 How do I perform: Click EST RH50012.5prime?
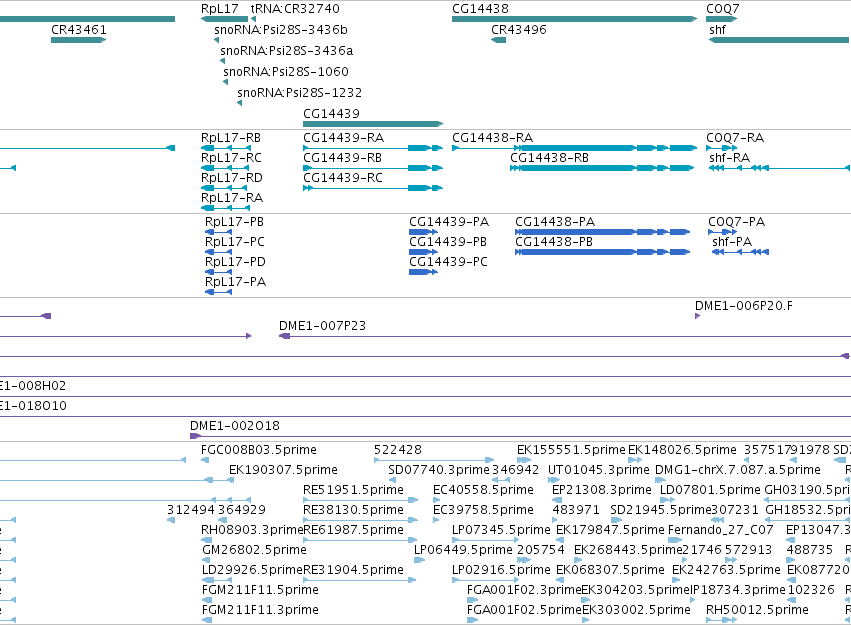(757, 610)
